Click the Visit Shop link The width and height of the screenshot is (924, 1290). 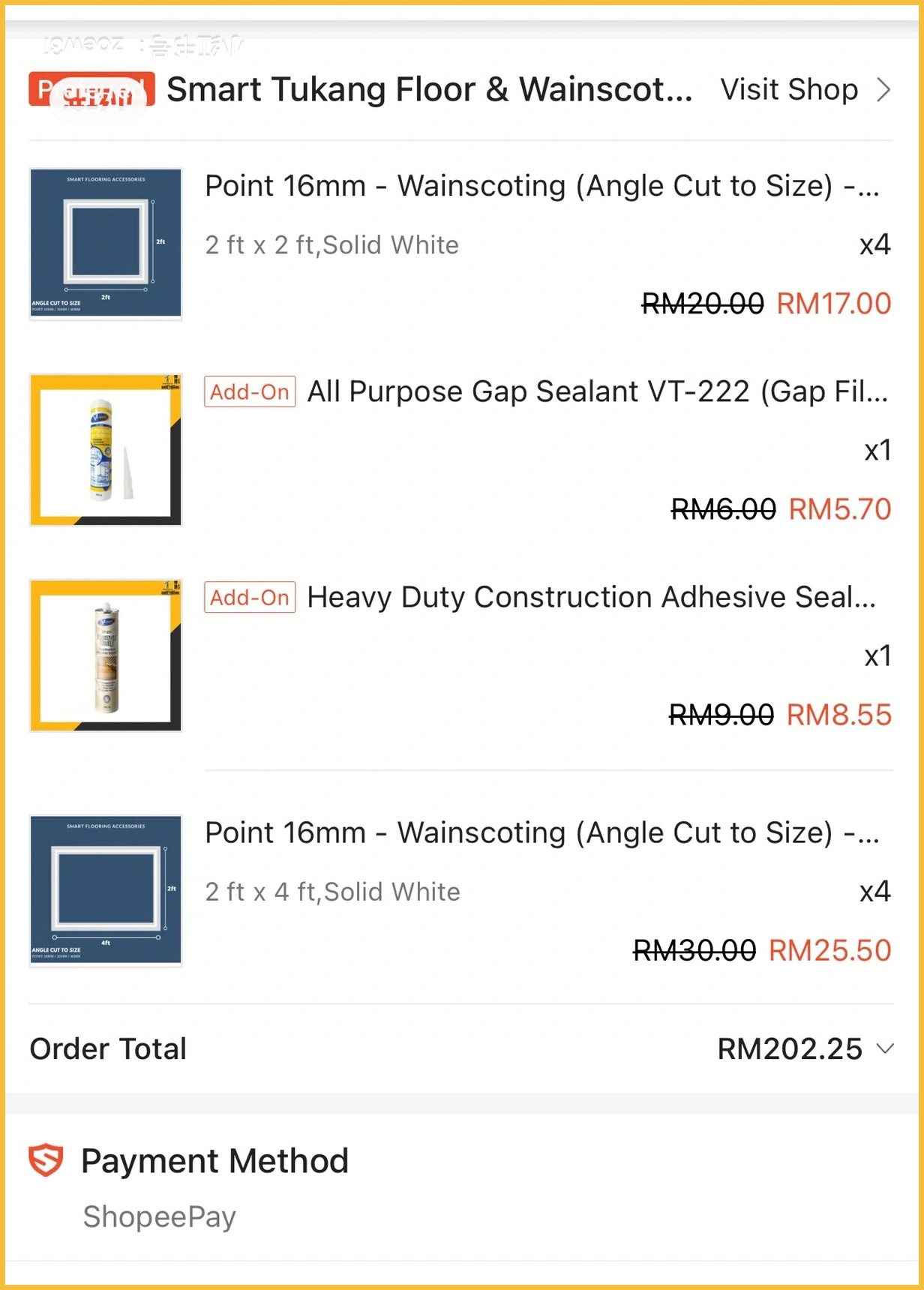click(789, 90)
